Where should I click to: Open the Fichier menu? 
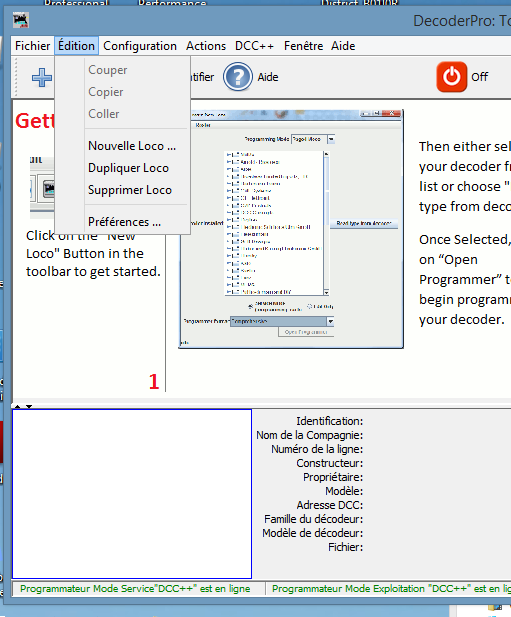point(33,46)
